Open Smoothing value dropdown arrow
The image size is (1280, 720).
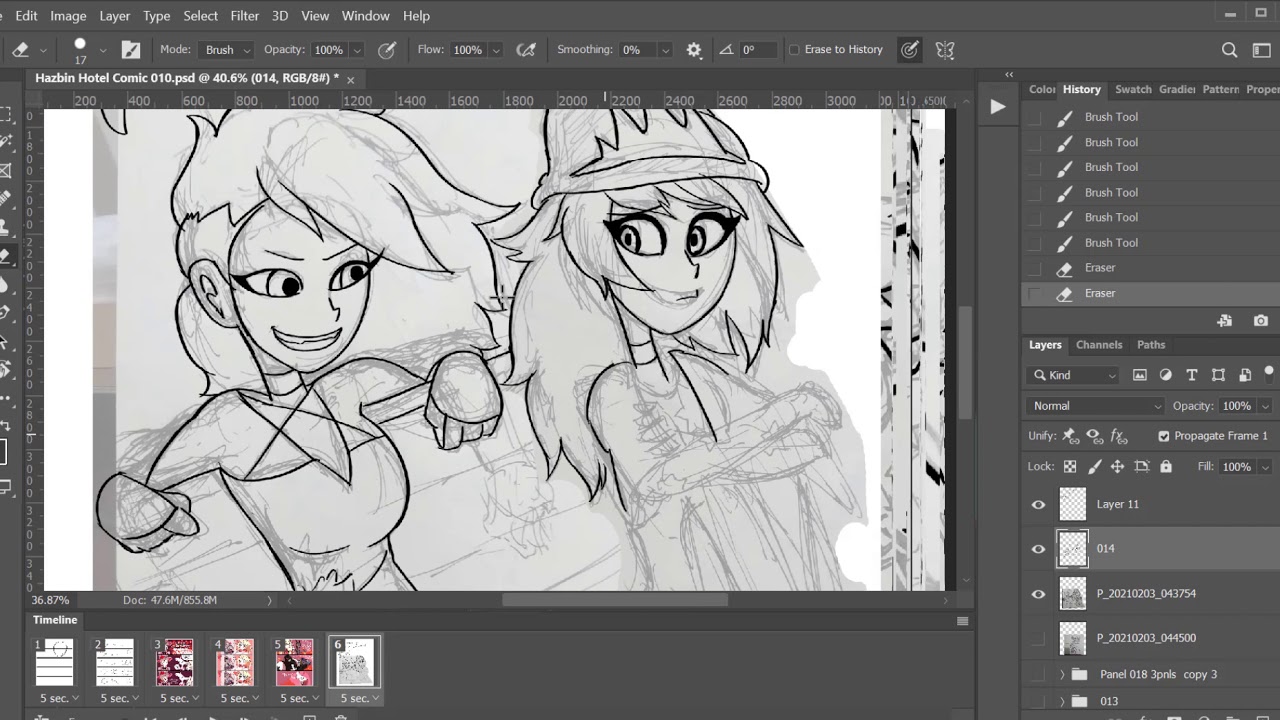(x=665, y=50)
